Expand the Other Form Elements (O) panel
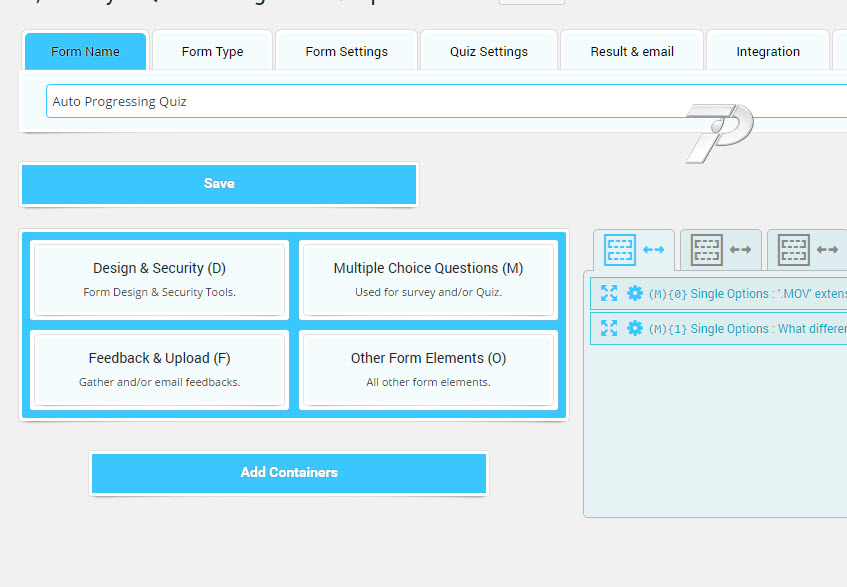Viewport: 847px width, 587px height. click(428, 369)
